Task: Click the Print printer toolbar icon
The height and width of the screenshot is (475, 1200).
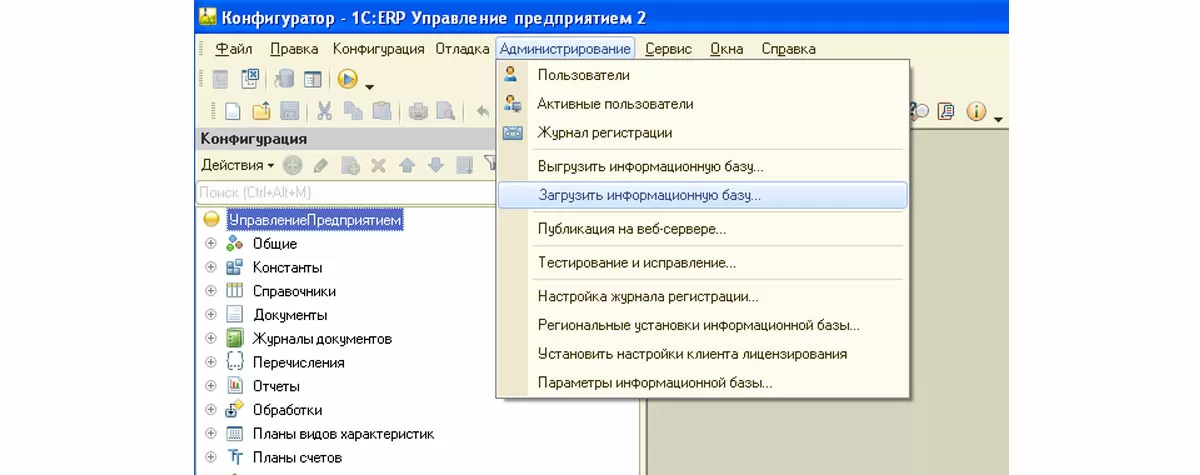Action: [x=418, y=111]
